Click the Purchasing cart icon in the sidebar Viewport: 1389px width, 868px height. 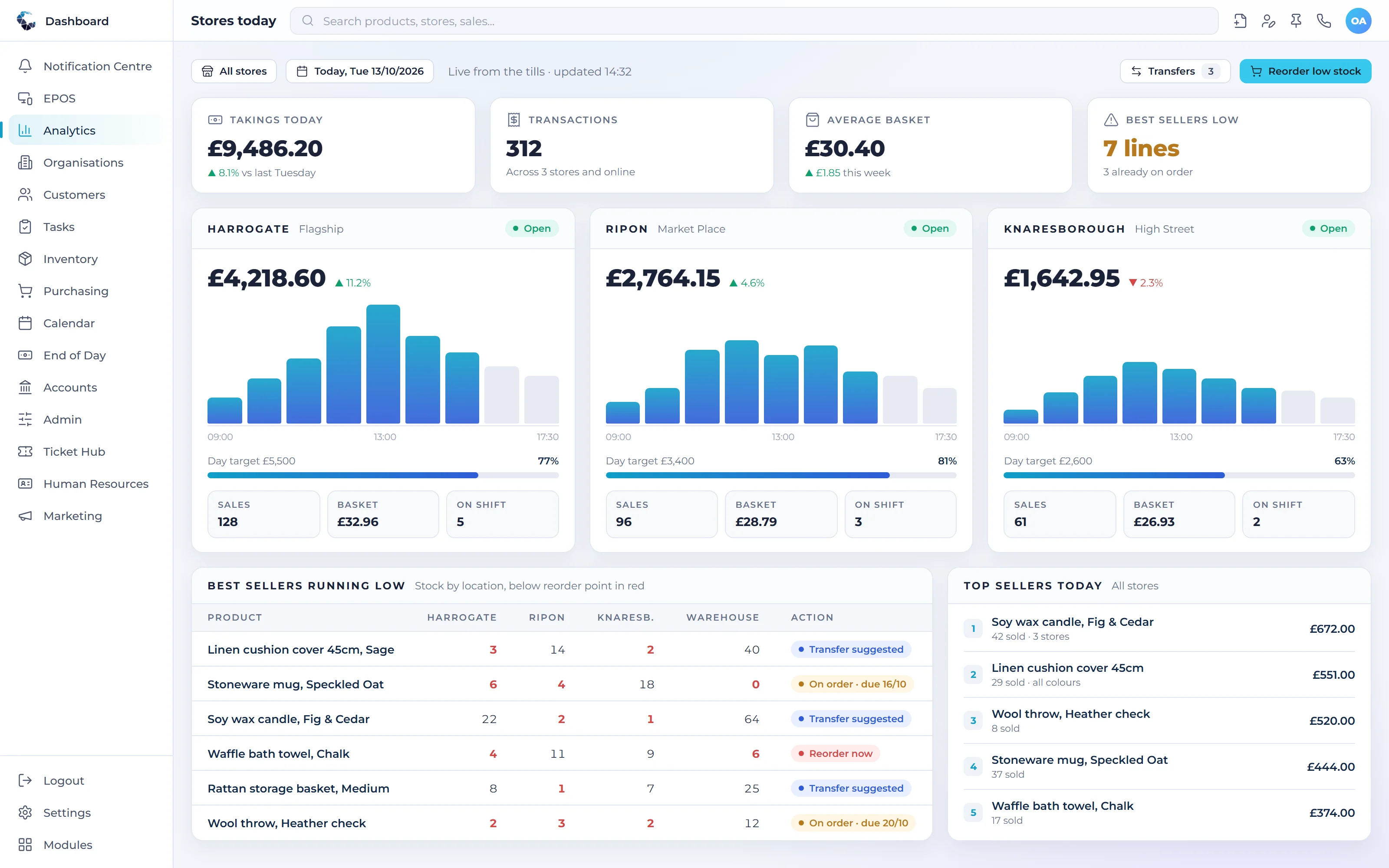[x=25, y=291]
